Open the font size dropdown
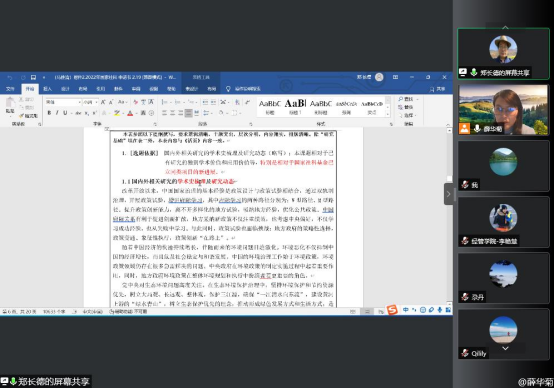Viewport: 554px width, 388px height. click(96, 102)
